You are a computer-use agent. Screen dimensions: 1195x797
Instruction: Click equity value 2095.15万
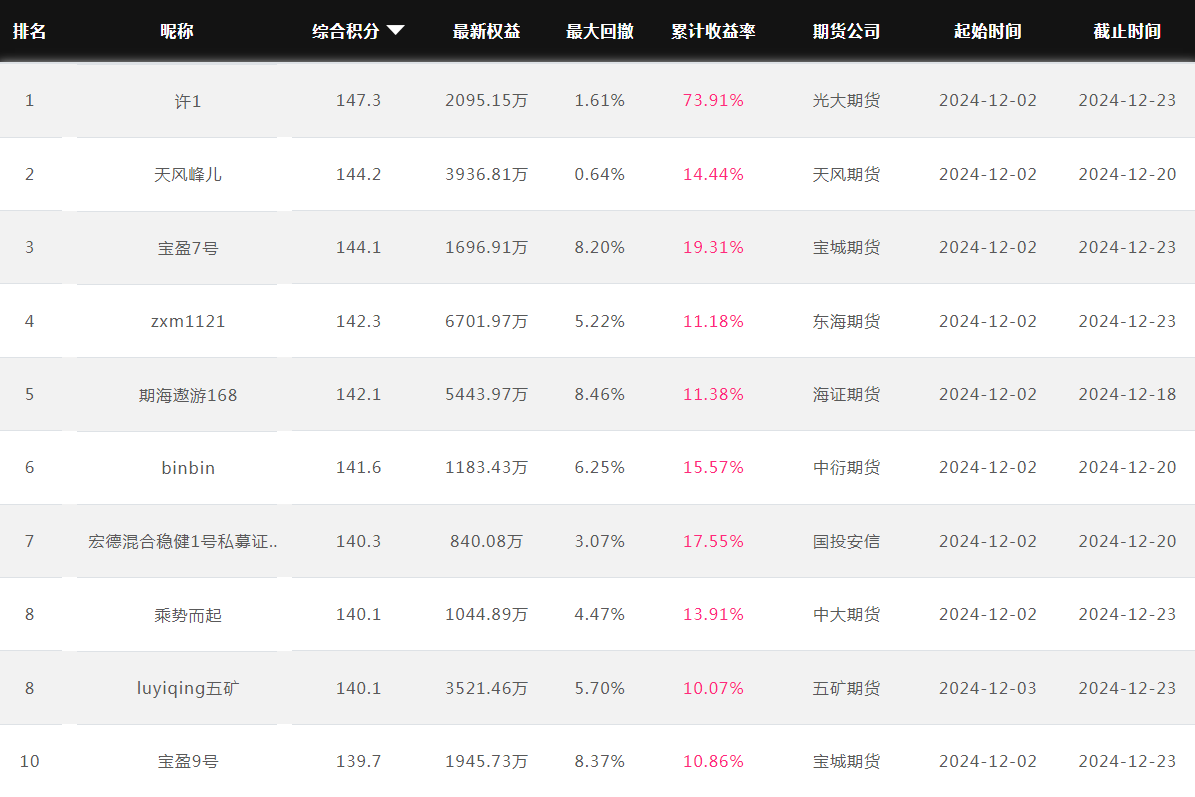coord(486,101)
